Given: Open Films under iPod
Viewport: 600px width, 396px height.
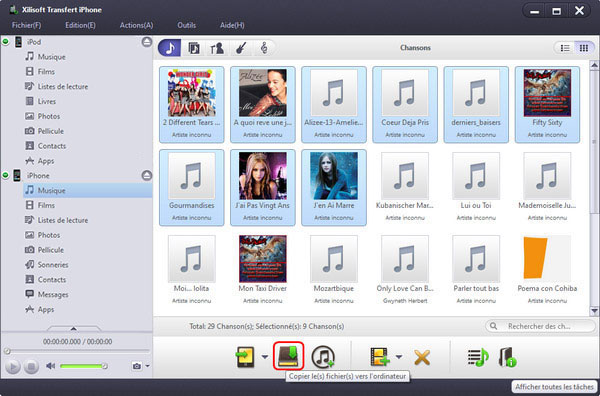Looking at the screenshot, I should tap(46, 72).
